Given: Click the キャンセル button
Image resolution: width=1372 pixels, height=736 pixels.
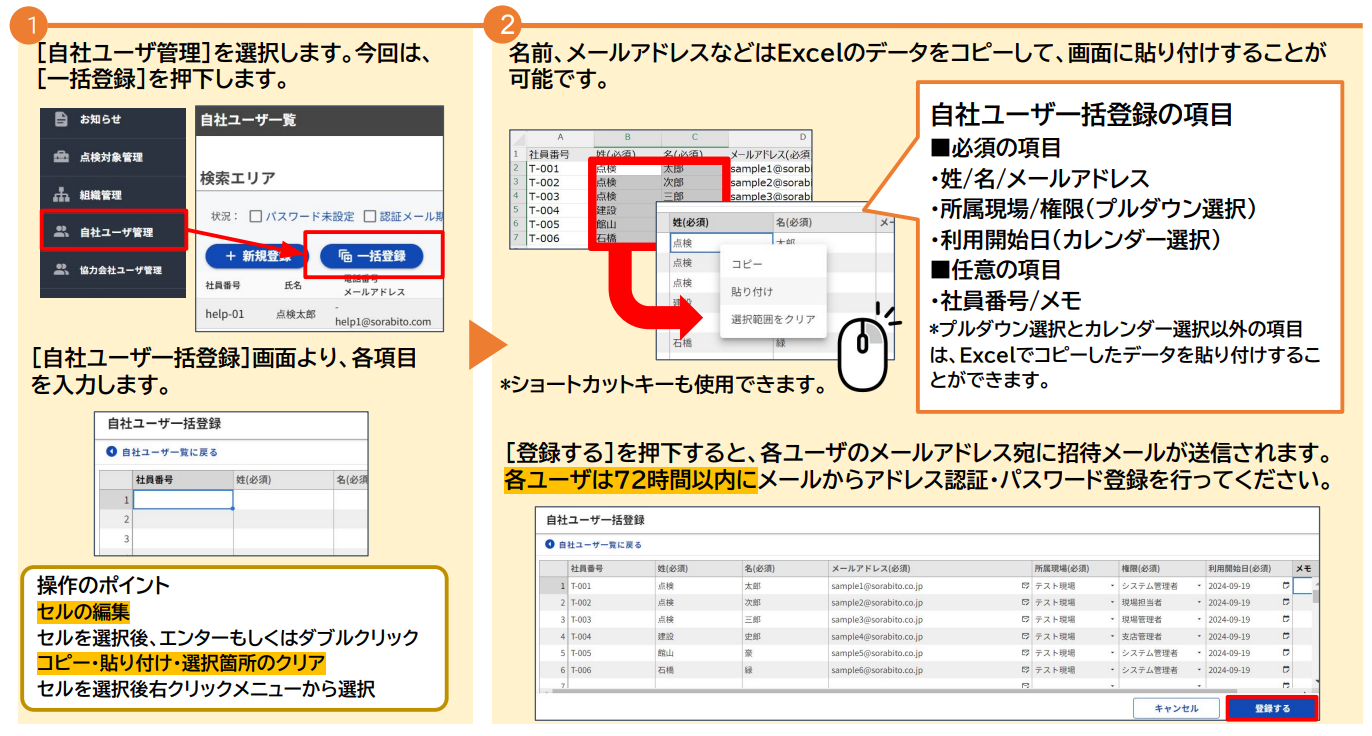Looking at the screenshot, I should [1176, 708].
